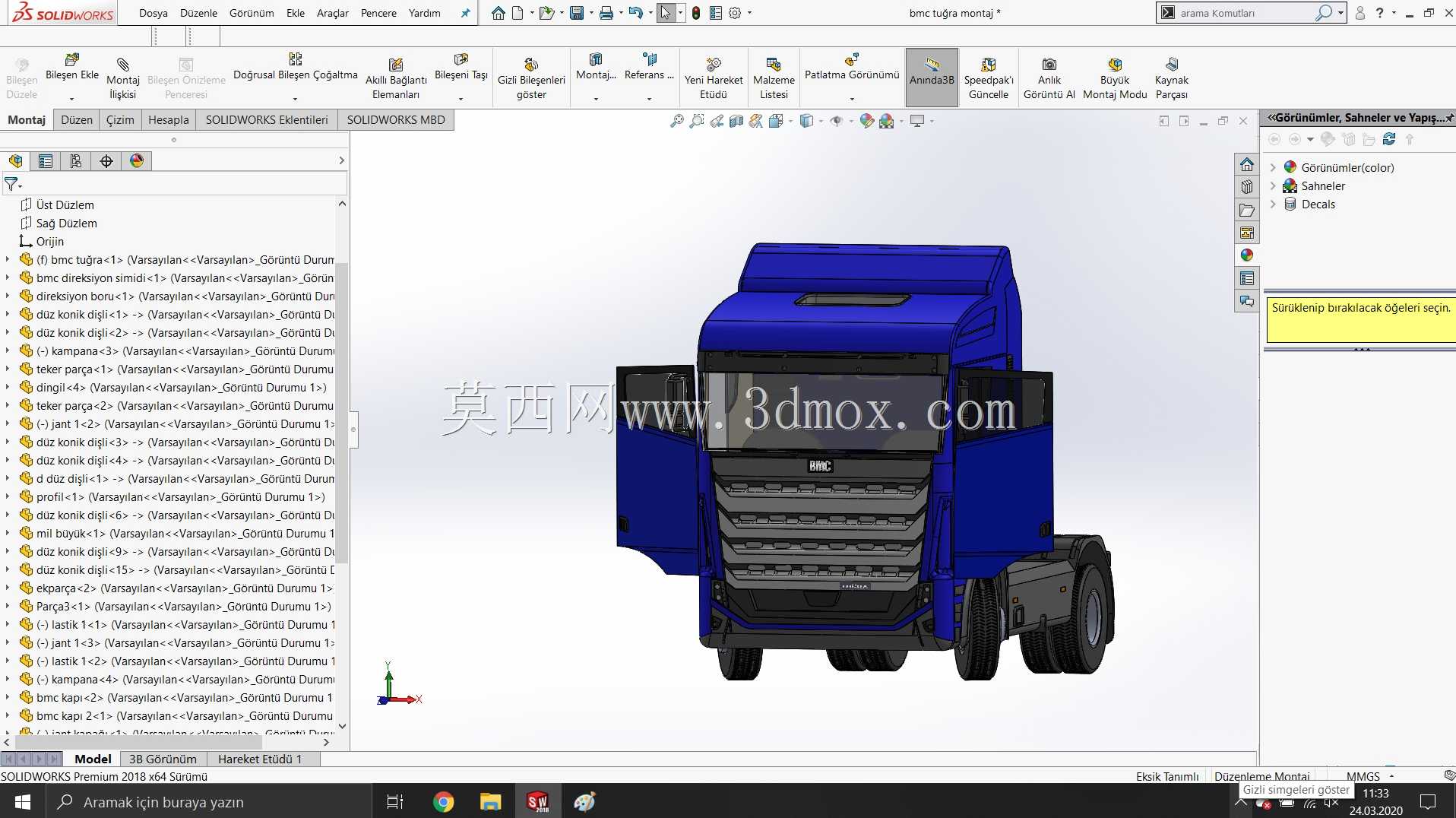Expand the profil<1> component in tree

click(8, 497)
